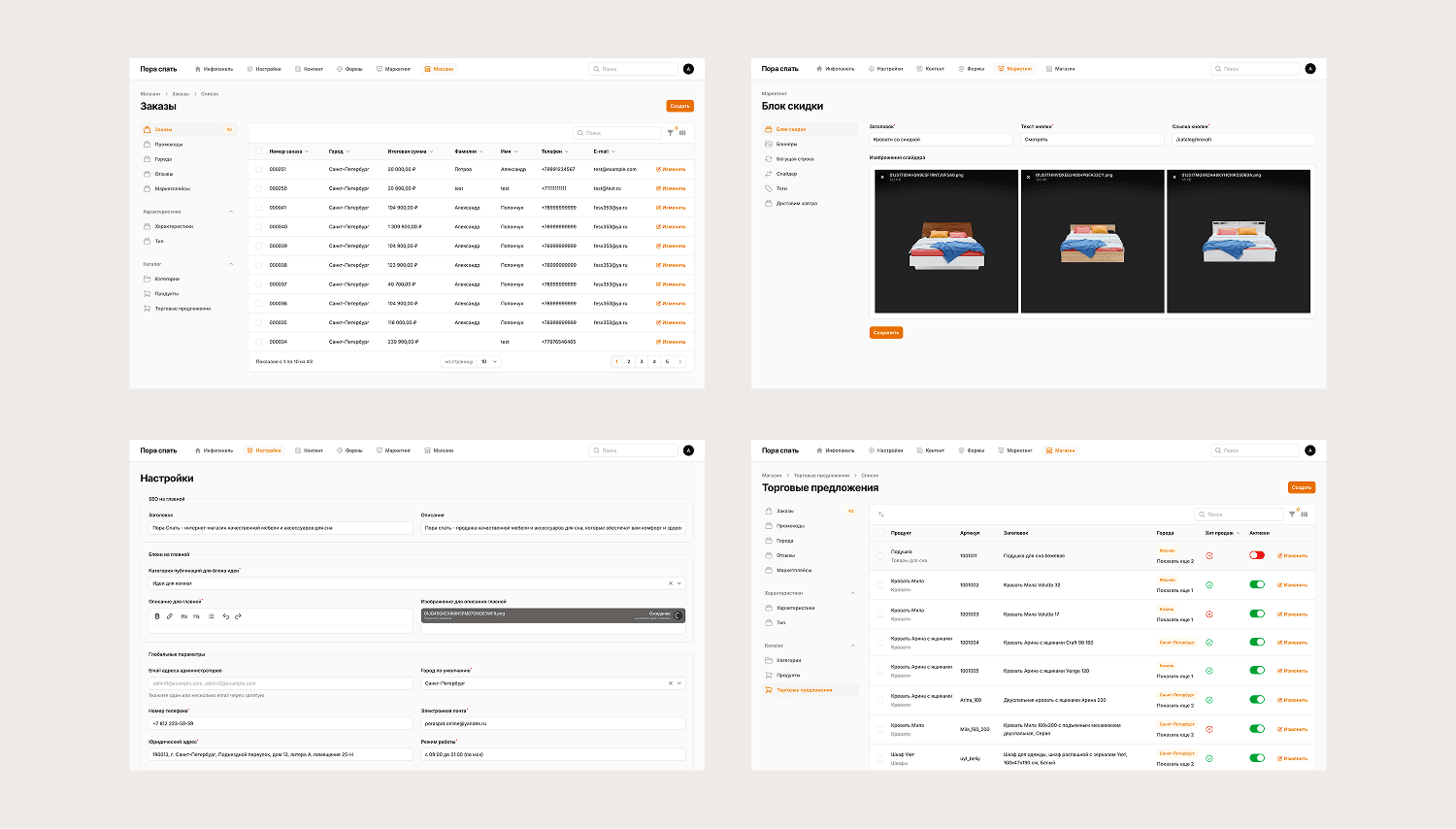Image resolution: width=1456 pixels, height=829 pixels.
Task: Click next page arrow in orders pagination
Action: pos(680,361)
